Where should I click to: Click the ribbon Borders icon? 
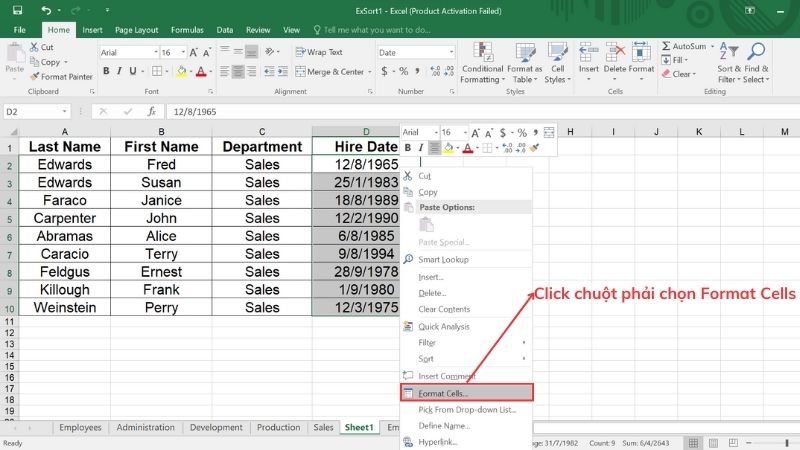[157, 71]
